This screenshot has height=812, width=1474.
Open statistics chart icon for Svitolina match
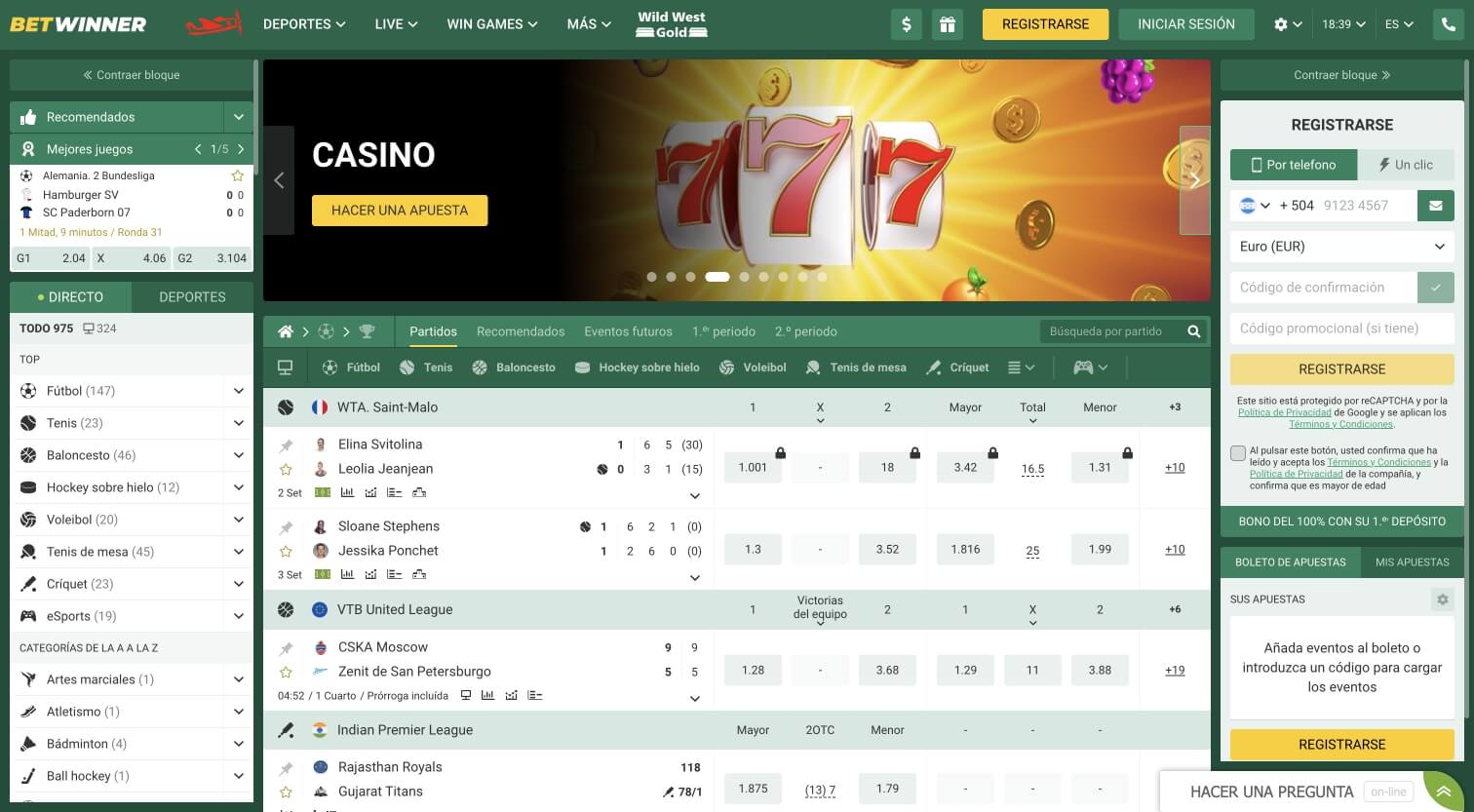coord(348,492)
